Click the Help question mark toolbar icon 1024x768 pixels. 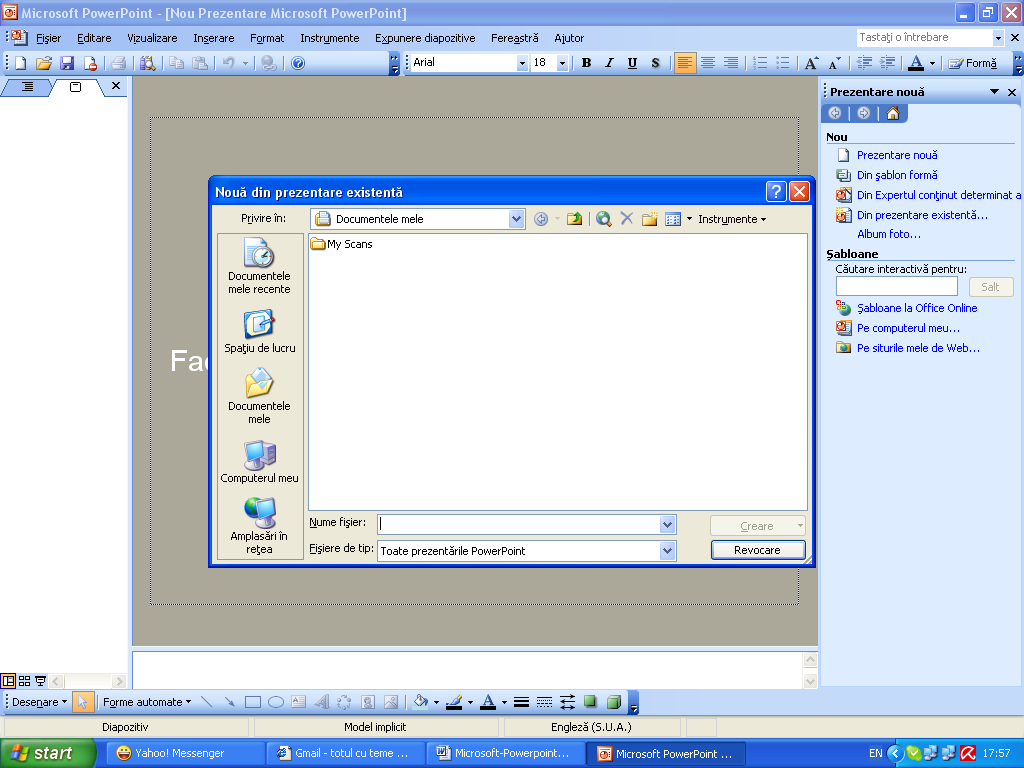pos(298,63)
